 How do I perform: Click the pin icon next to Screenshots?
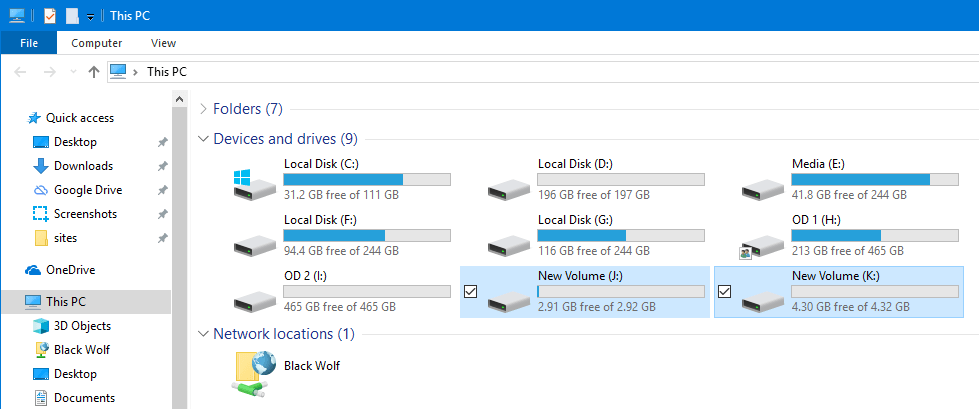(162, 214)
